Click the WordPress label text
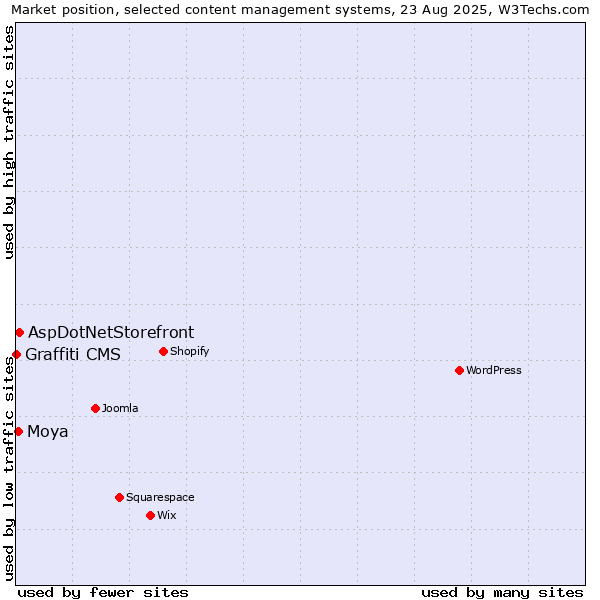This screenshot has width=600, height=600. tap(494, 370)
